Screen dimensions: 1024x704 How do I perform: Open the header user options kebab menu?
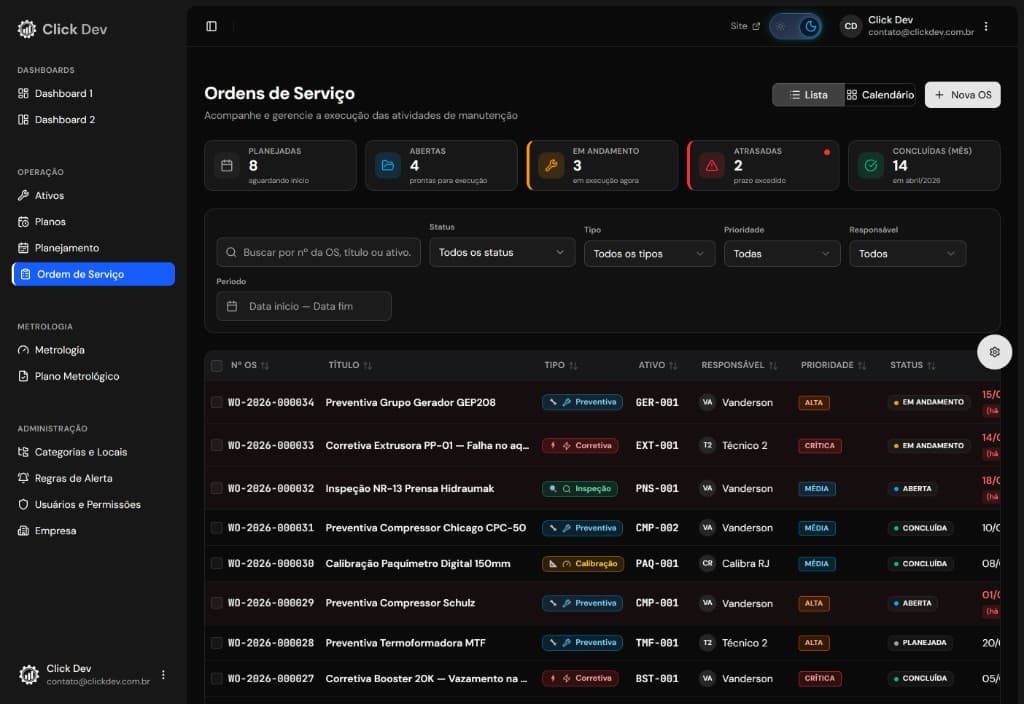pos(986,26)
